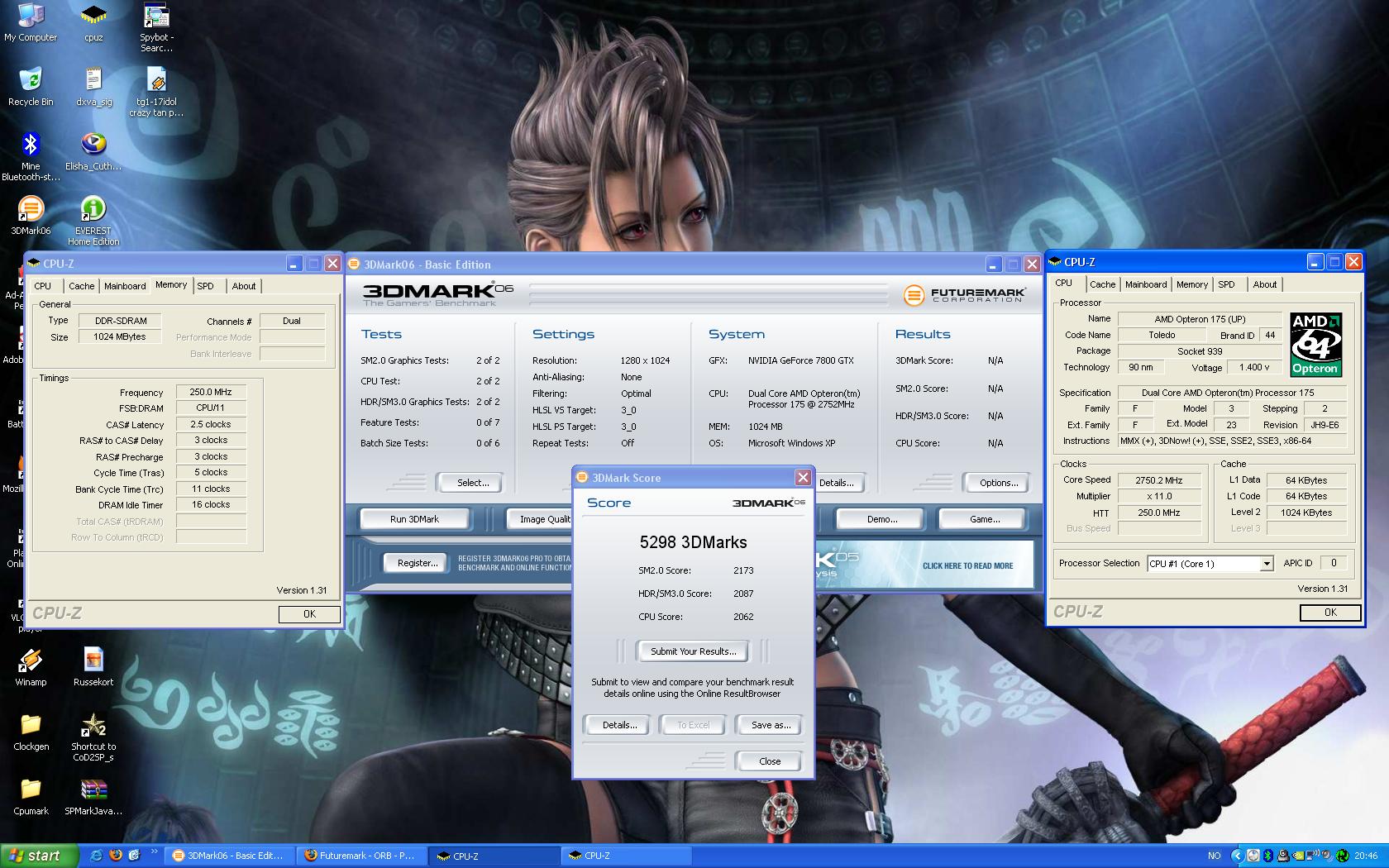Select the Spybot Search desktop icon

[156, 28]
